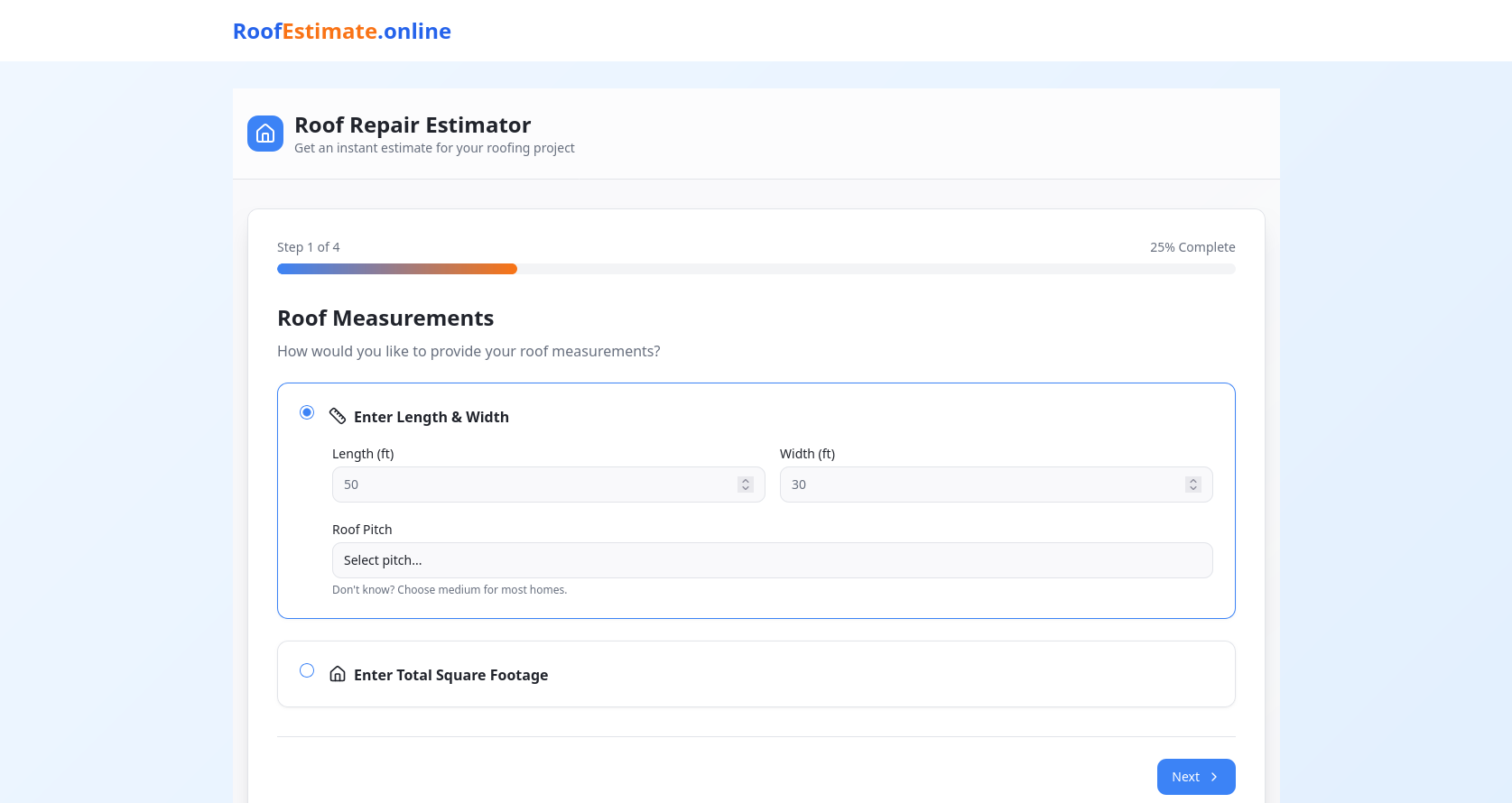This screenshot has height=803, width=1512.
Task: Select the Enter Length & Width radio button
Action: click(x=307, y=412)
